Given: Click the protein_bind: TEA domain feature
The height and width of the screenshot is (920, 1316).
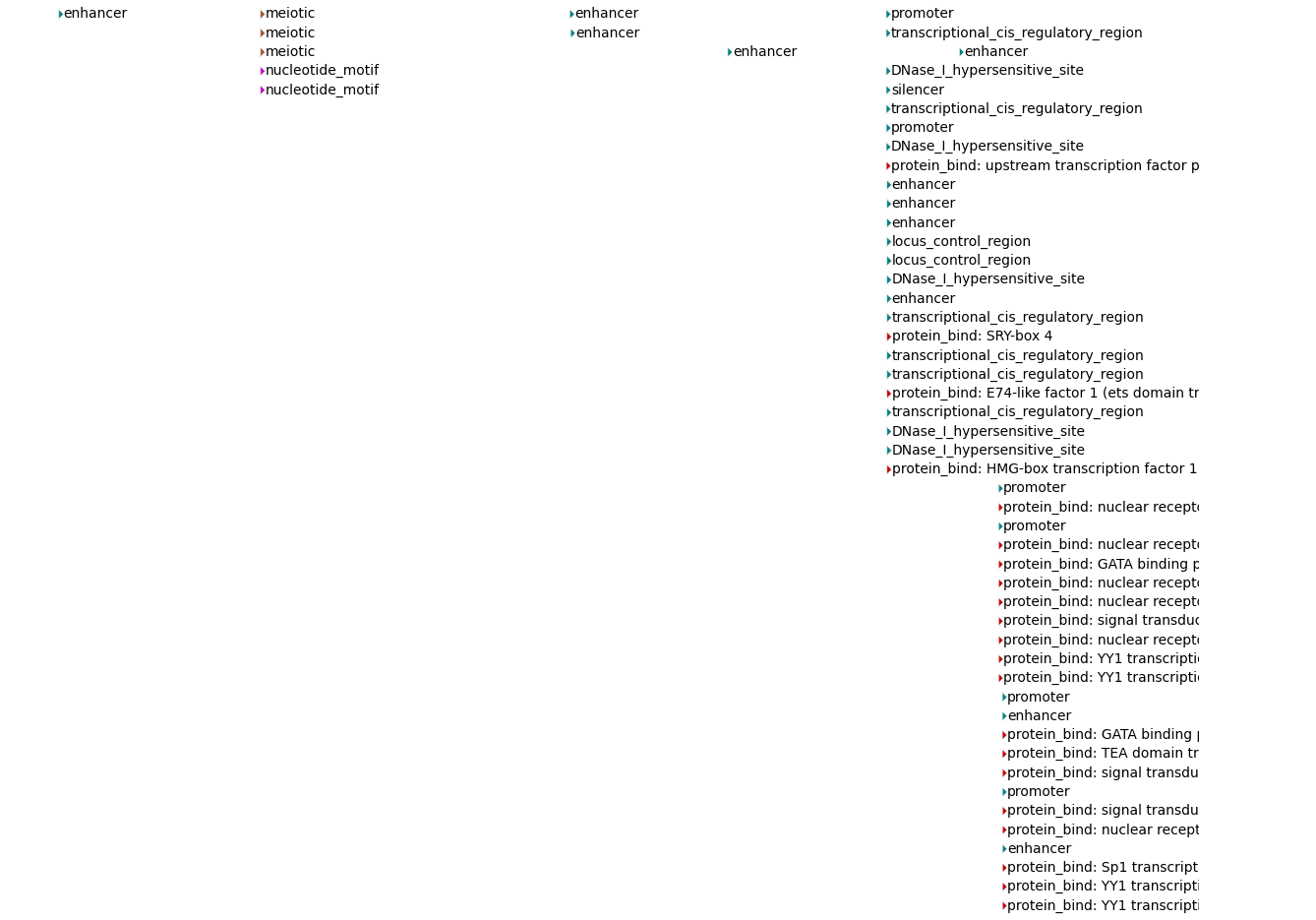Looking at the screenshot, I should (x=1103, y=753).
